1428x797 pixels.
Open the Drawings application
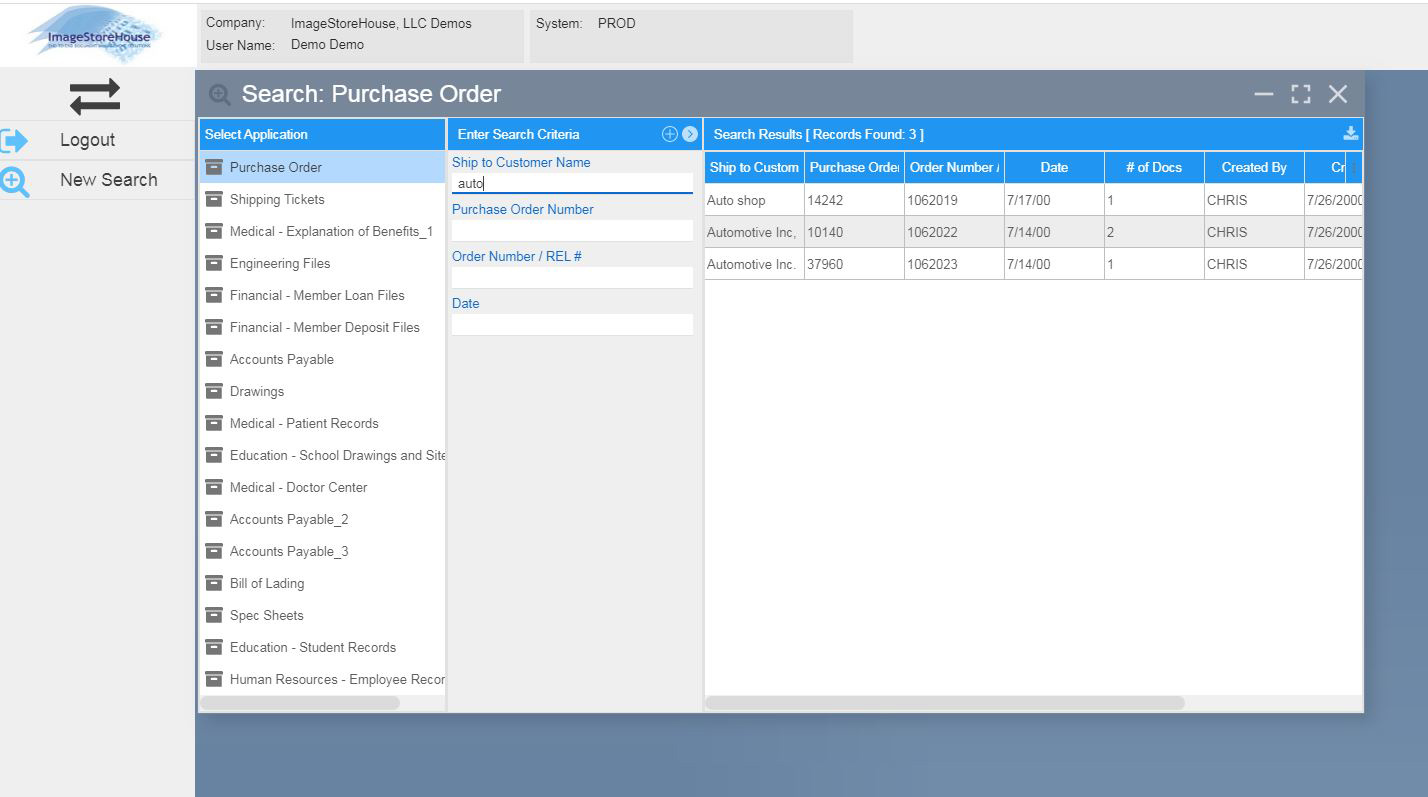(x=322, y=391)
